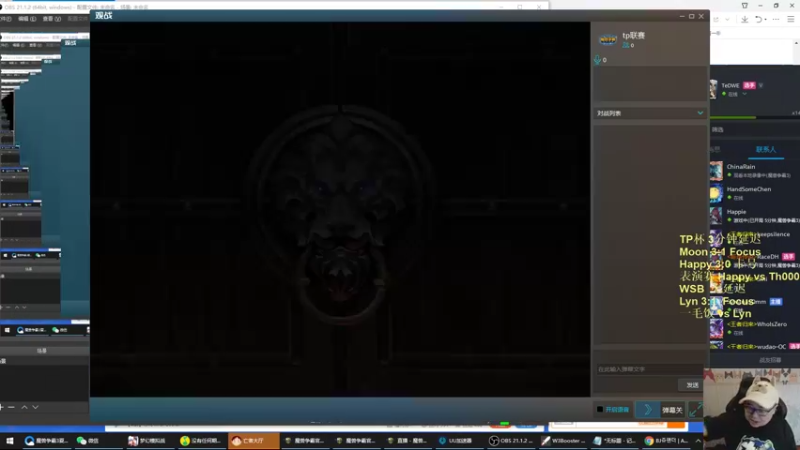Viewport: 800px width, 450px height.
Task: Click the OBS remove source minus button
Action: 11,407
